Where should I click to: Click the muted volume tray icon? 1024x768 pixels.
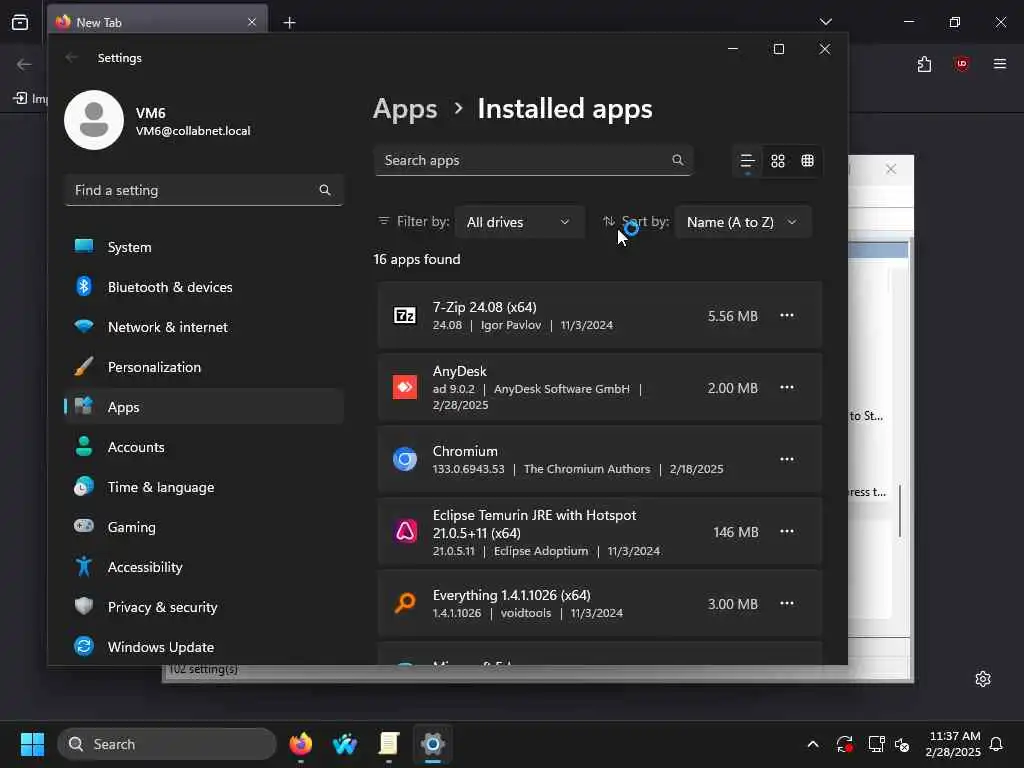pos(902,744)
